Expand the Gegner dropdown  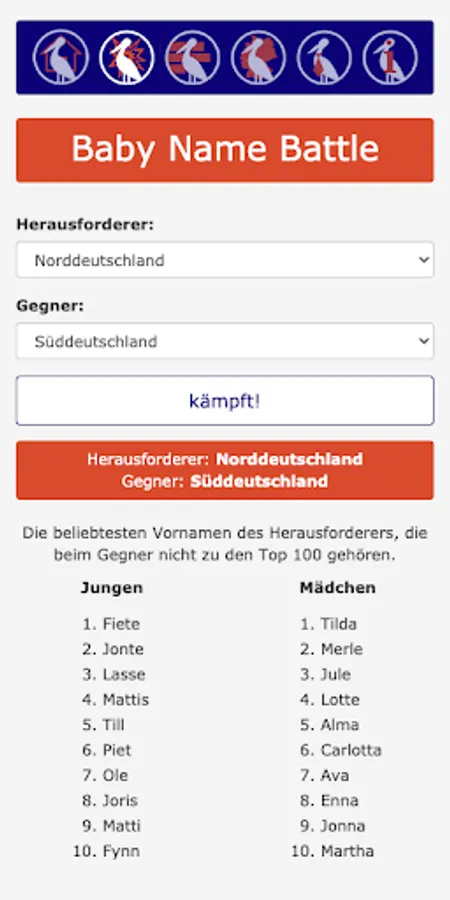(x=225, y=341)
